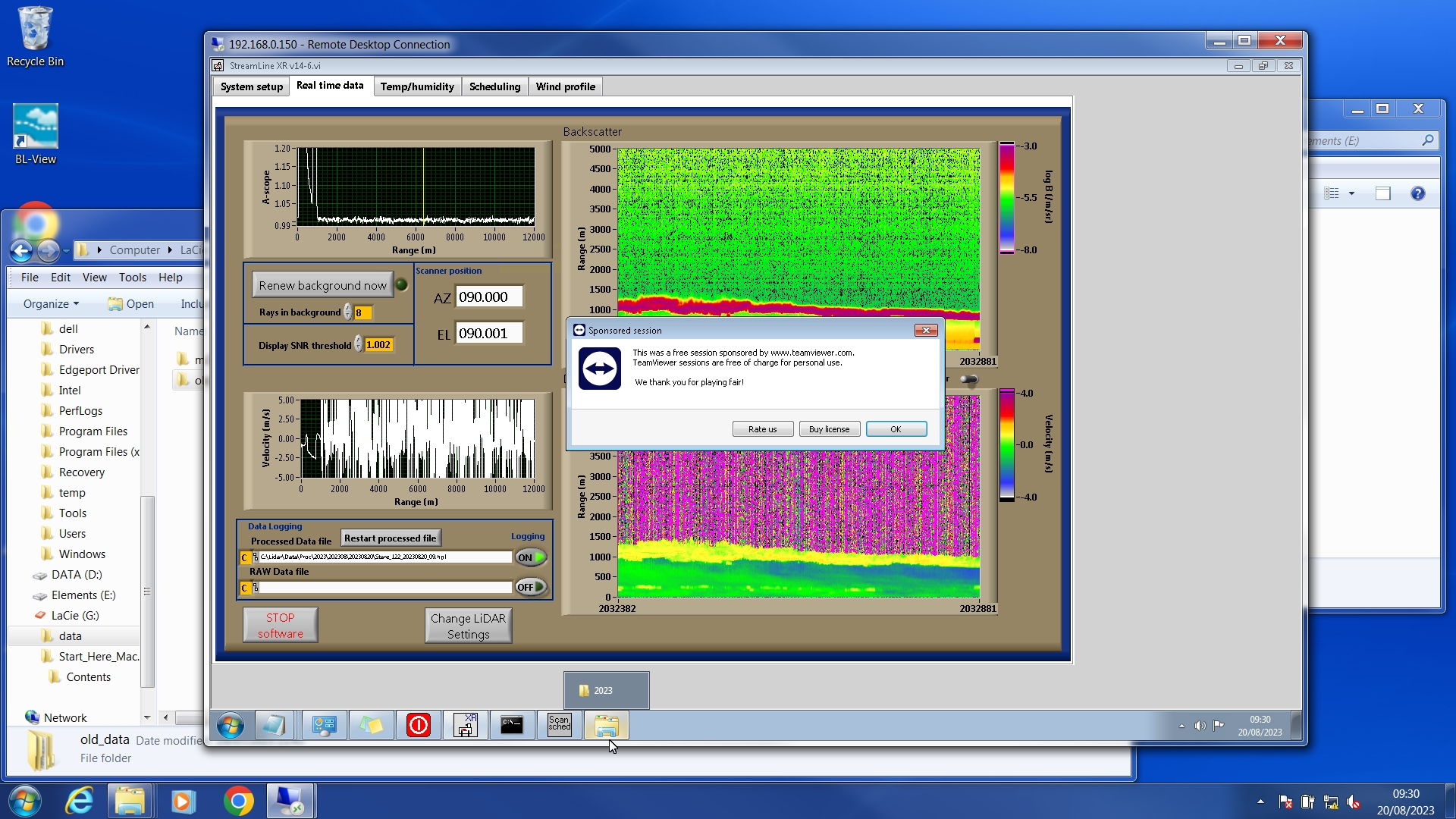
Task: Toggle Processed Data file logging ON switch
Action: (531, 557)
